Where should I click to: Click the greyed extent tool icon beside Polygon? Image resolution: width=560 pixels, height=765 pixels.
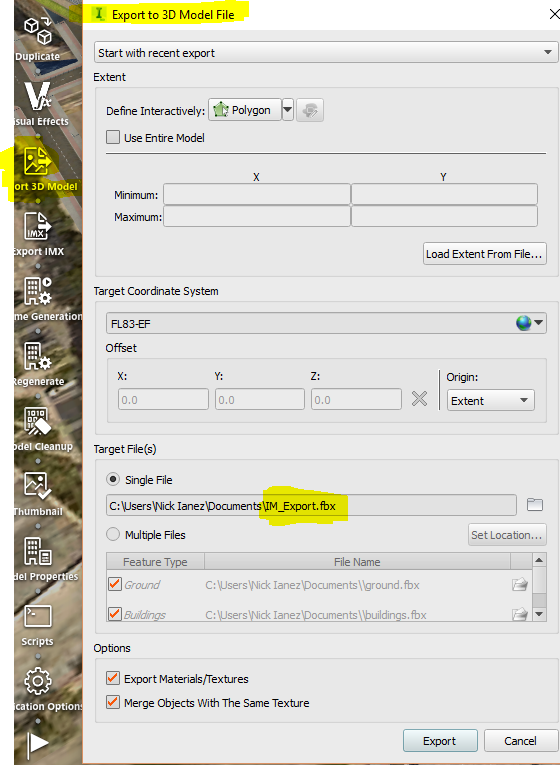point(310,110)
